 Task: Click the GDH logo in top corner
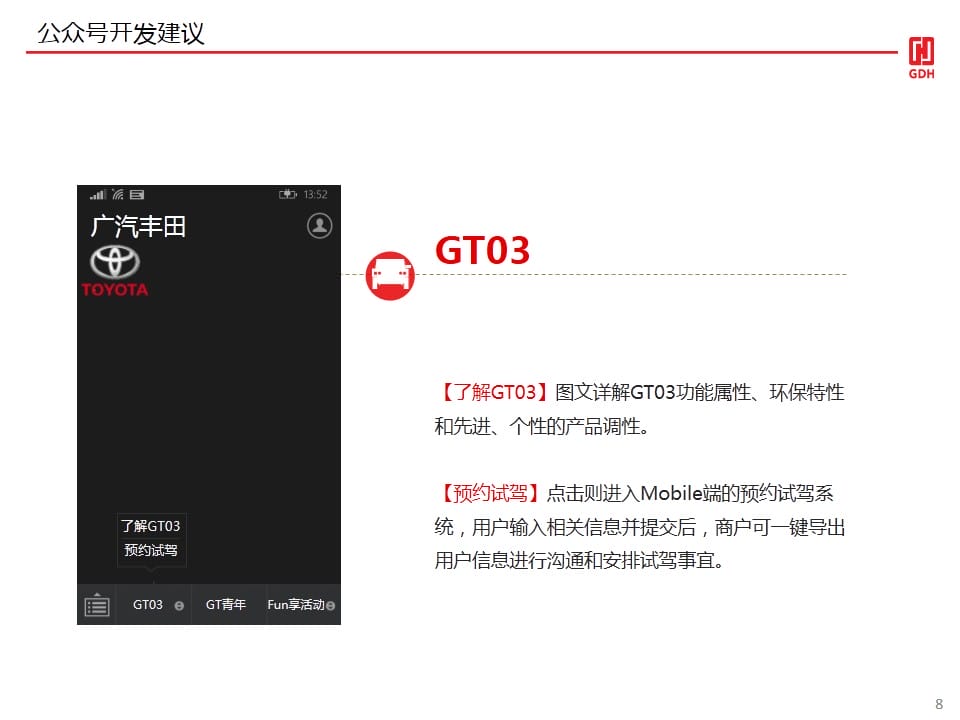921,58
